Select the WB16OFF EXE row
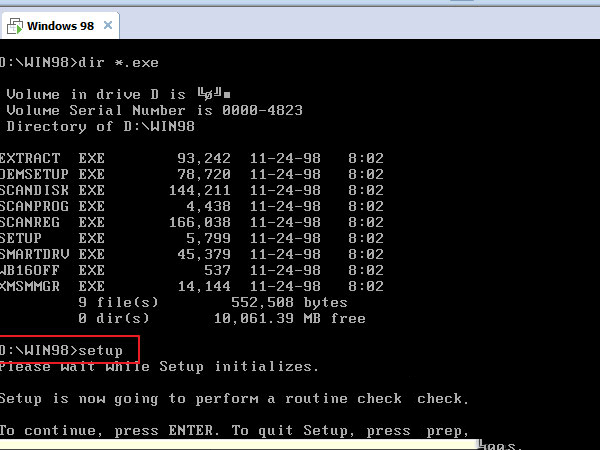 (x=191, y=271)
